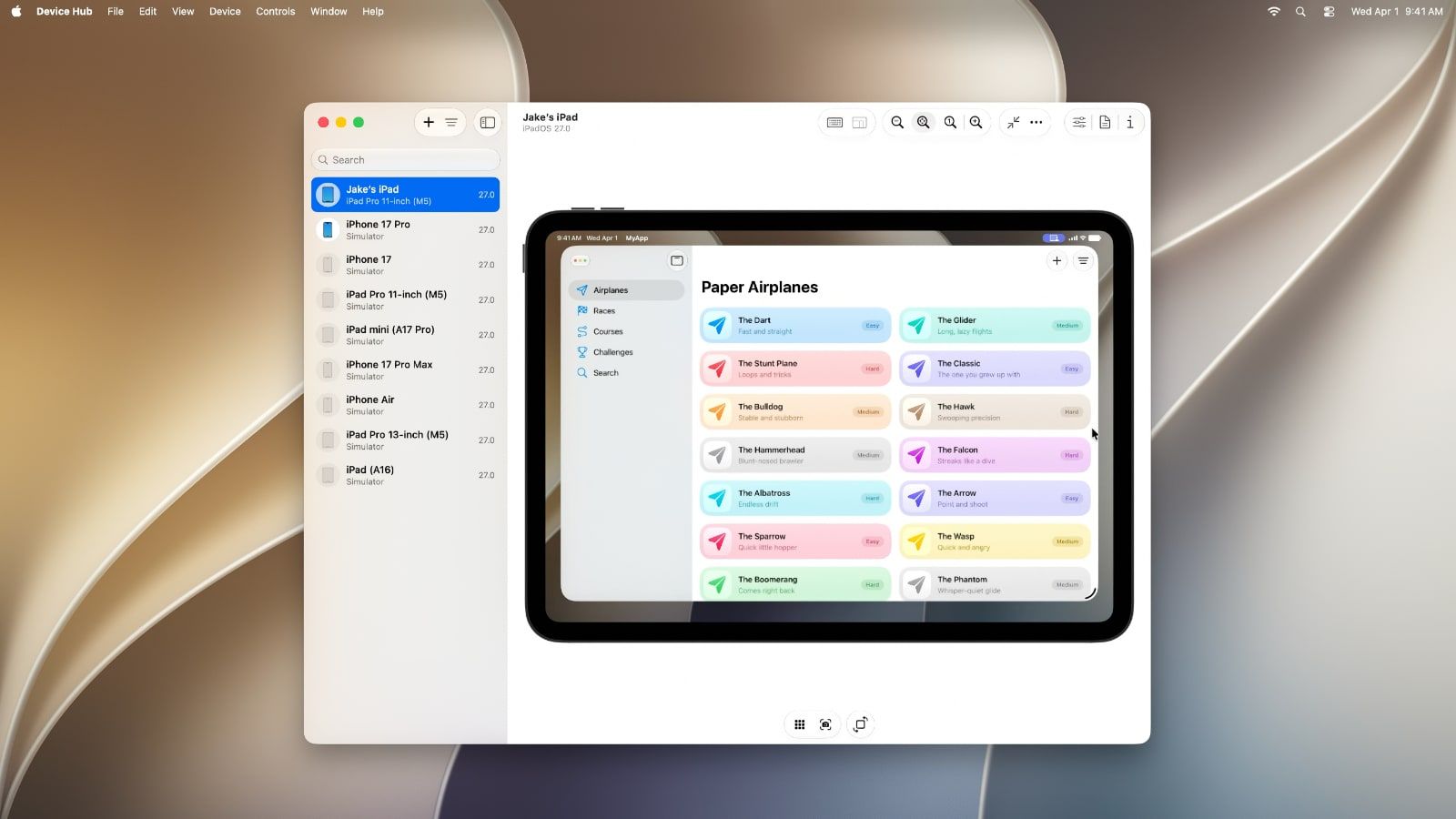
Task: Click the dimmed layout icon beside the keyboard
Action: [859, 122]
